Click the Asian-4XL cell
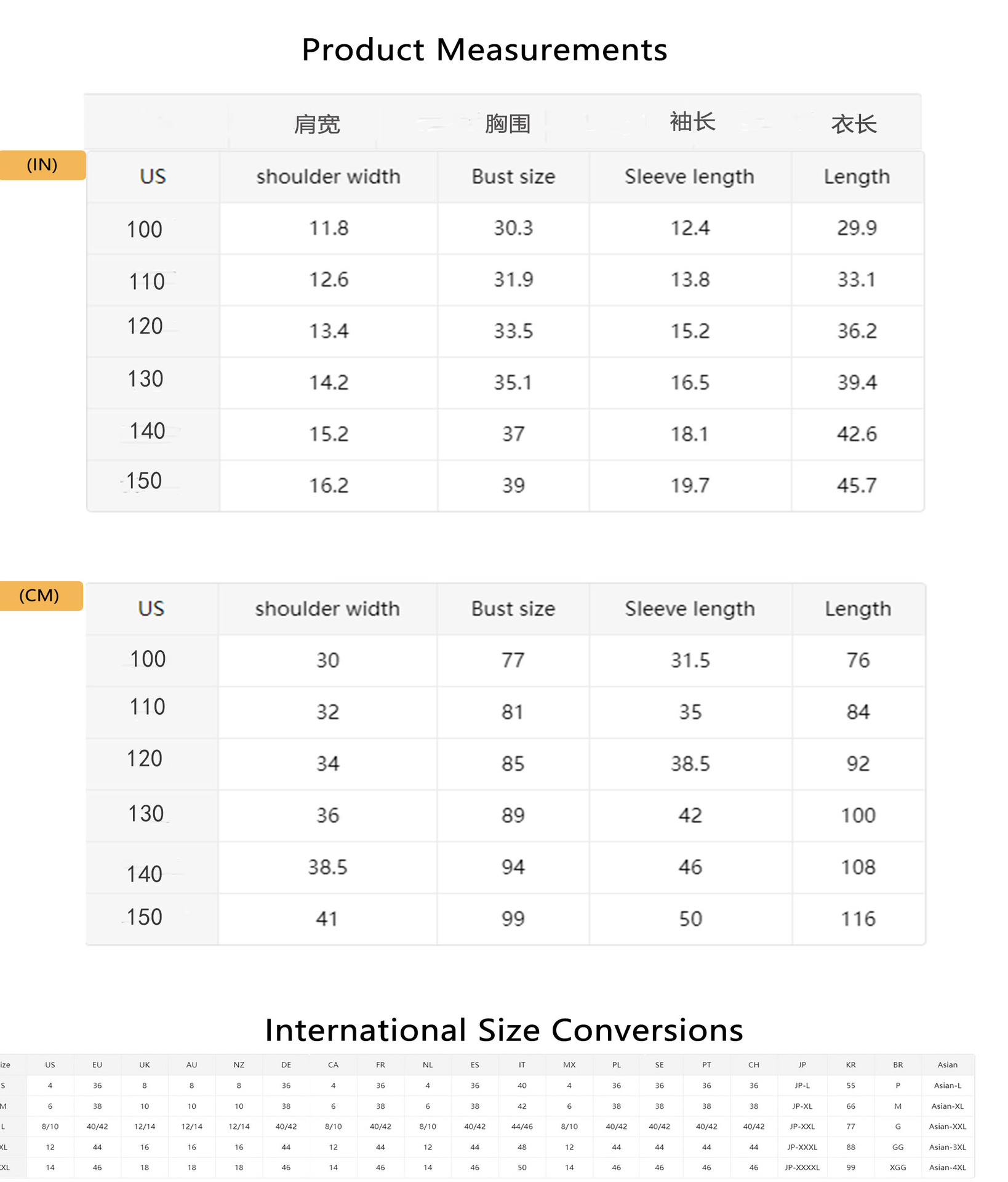 point(947,1167)
